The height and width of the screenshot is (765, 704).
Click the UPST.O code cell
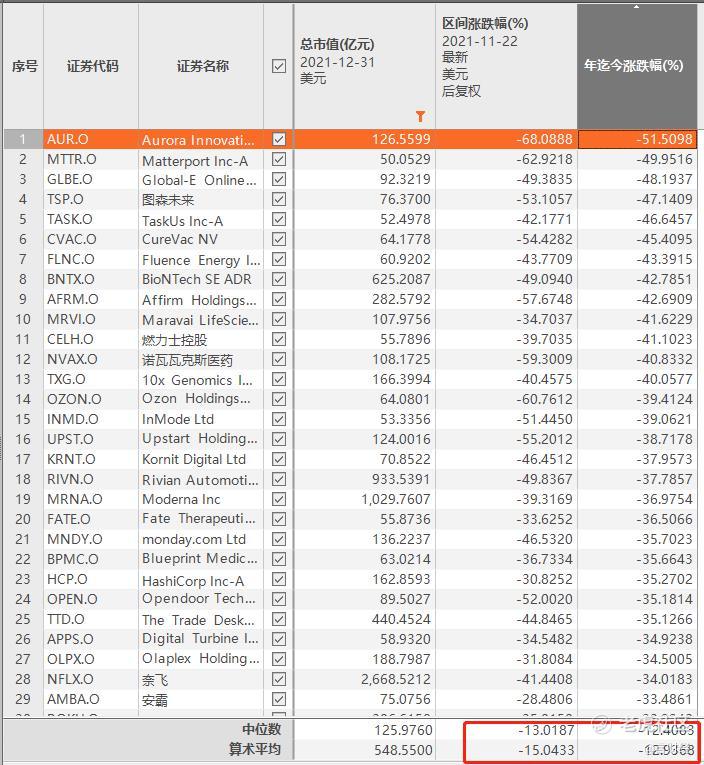[91, 439]
